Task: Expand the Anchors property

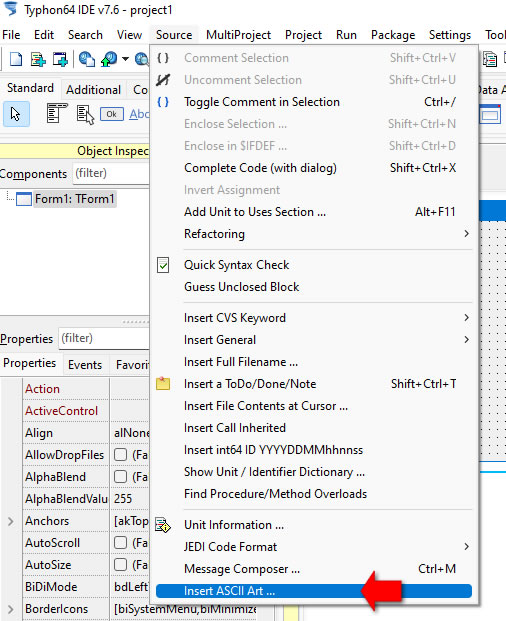Action: point(11,521)
